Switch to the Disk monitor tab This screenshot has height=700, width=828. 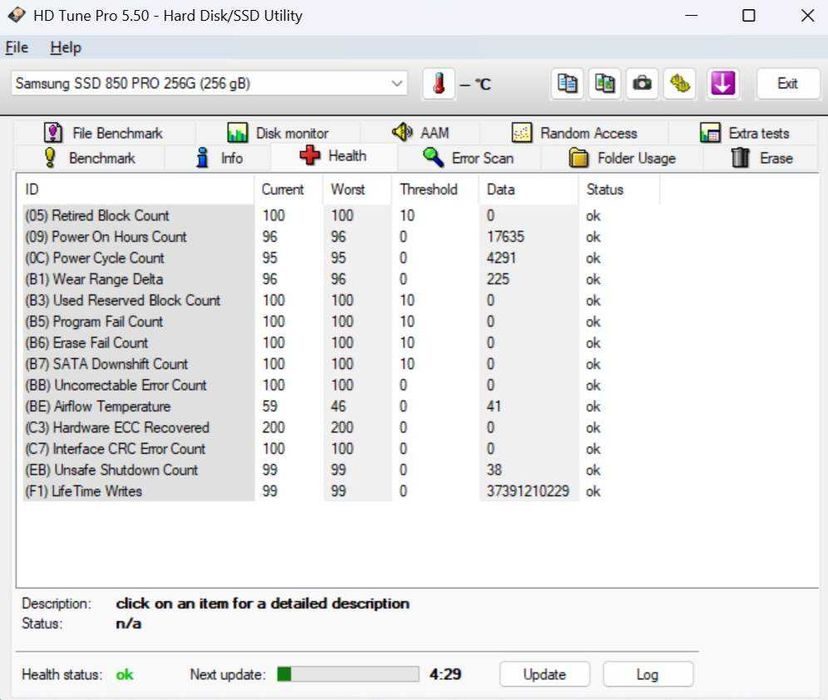278,133
